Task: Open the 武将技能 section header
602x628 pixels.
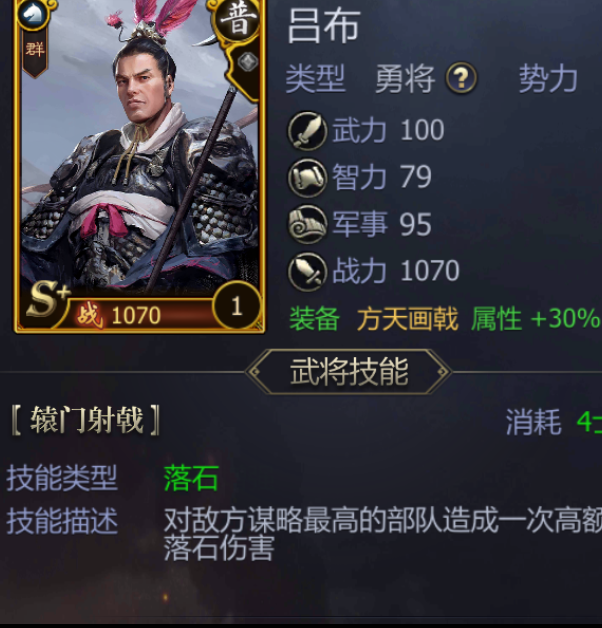Action: click(349, 372)
